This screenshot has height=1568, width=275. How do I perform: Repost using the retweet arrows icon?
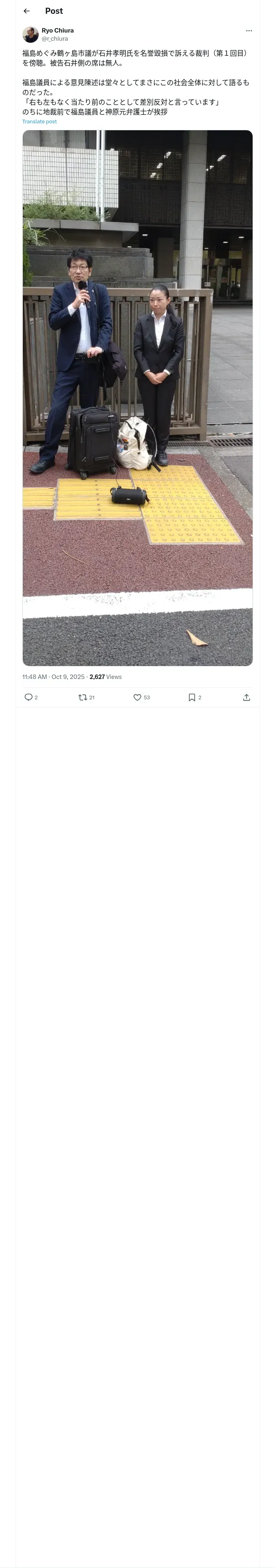point(83,698)
